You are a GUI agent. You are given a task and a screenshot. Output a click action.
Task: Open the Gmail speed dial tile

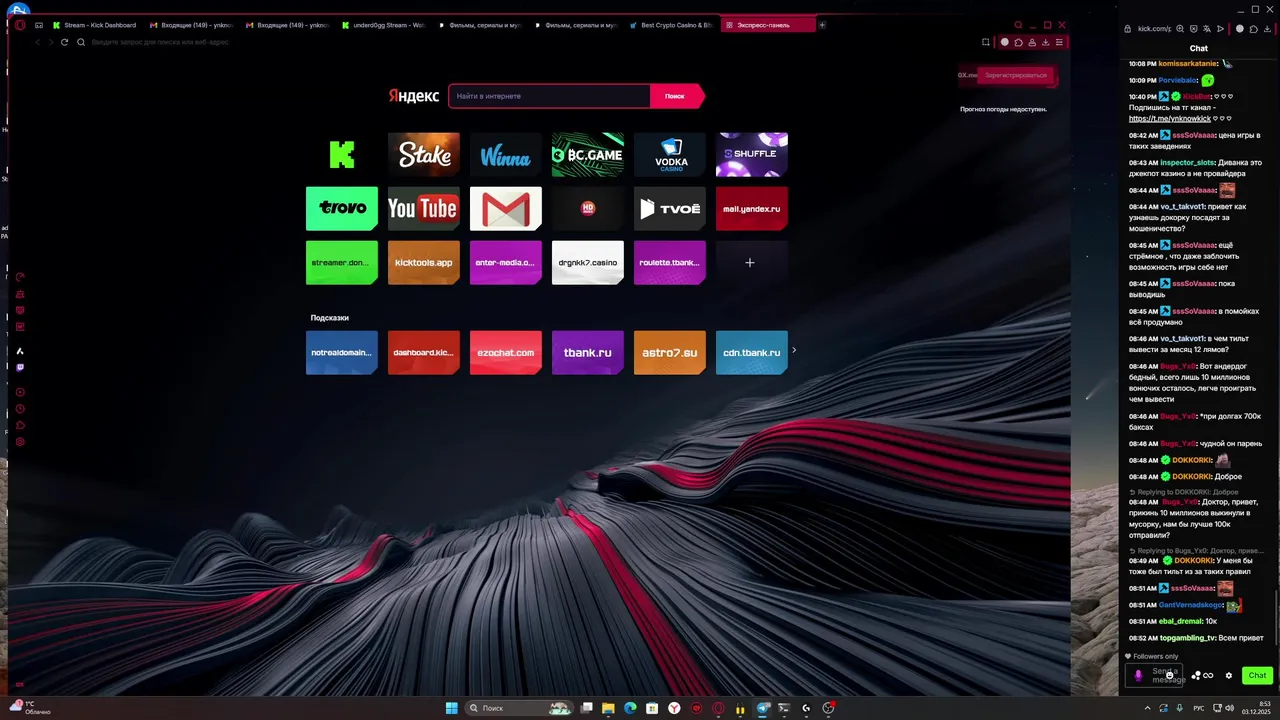click(x=506, y=208)
